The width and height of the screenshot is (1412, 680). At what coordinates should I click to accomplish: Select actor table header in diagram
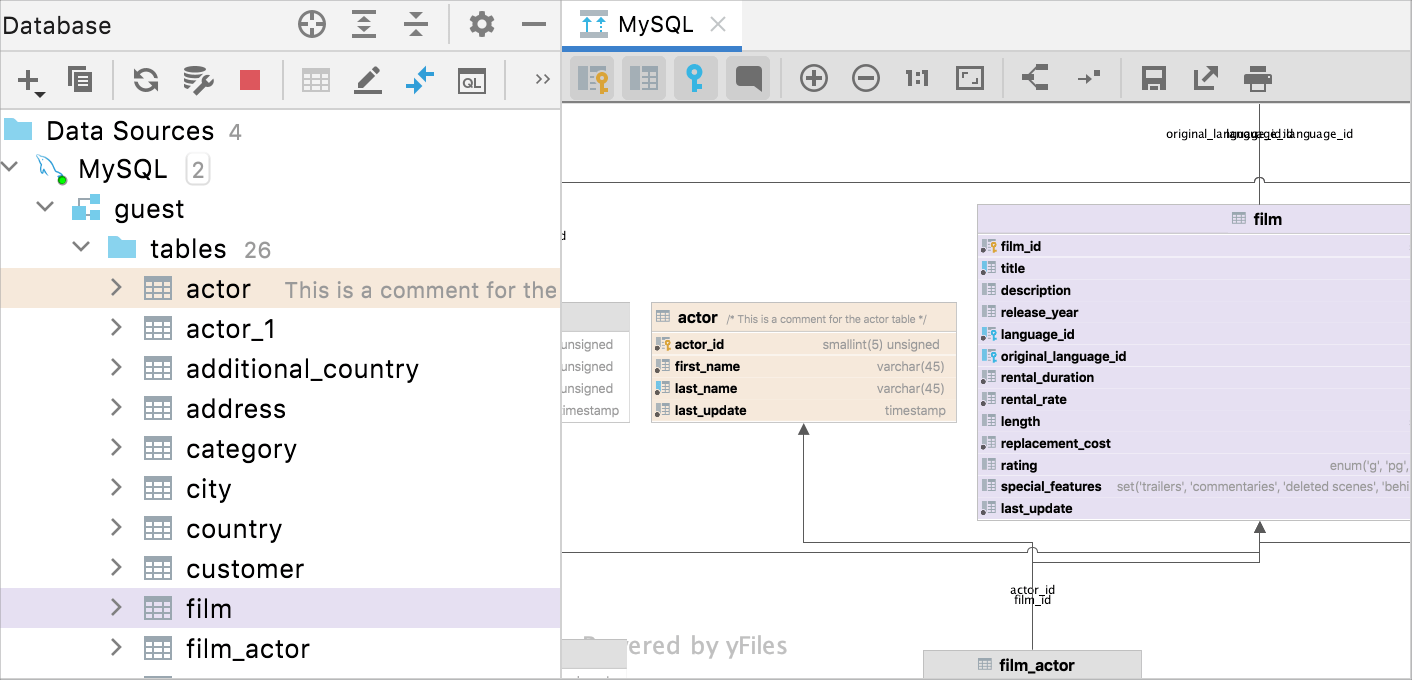804,318
